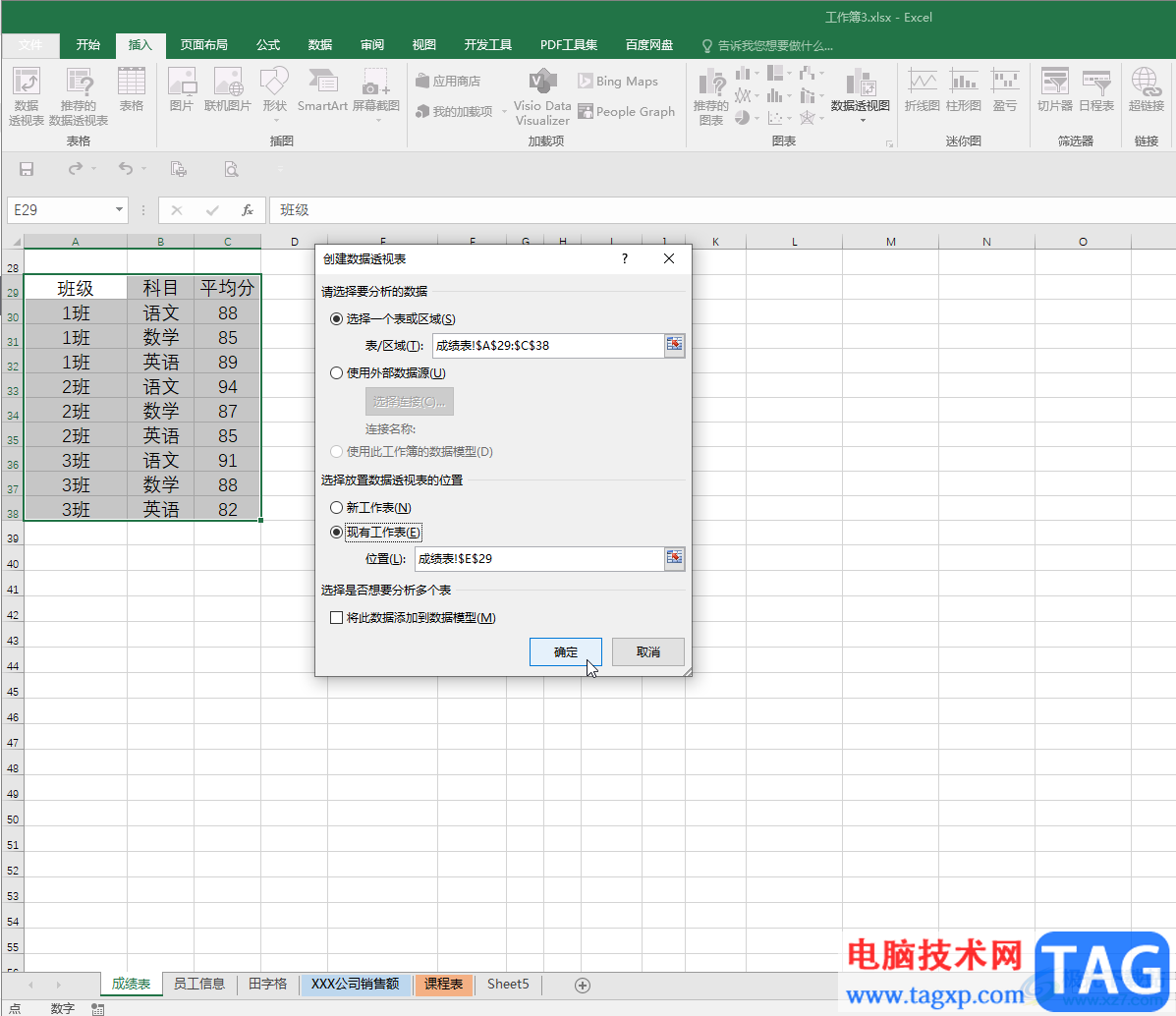Click the People Graph add-in
Viewport: 1176px width, 1016px height.
coord(626,111)
